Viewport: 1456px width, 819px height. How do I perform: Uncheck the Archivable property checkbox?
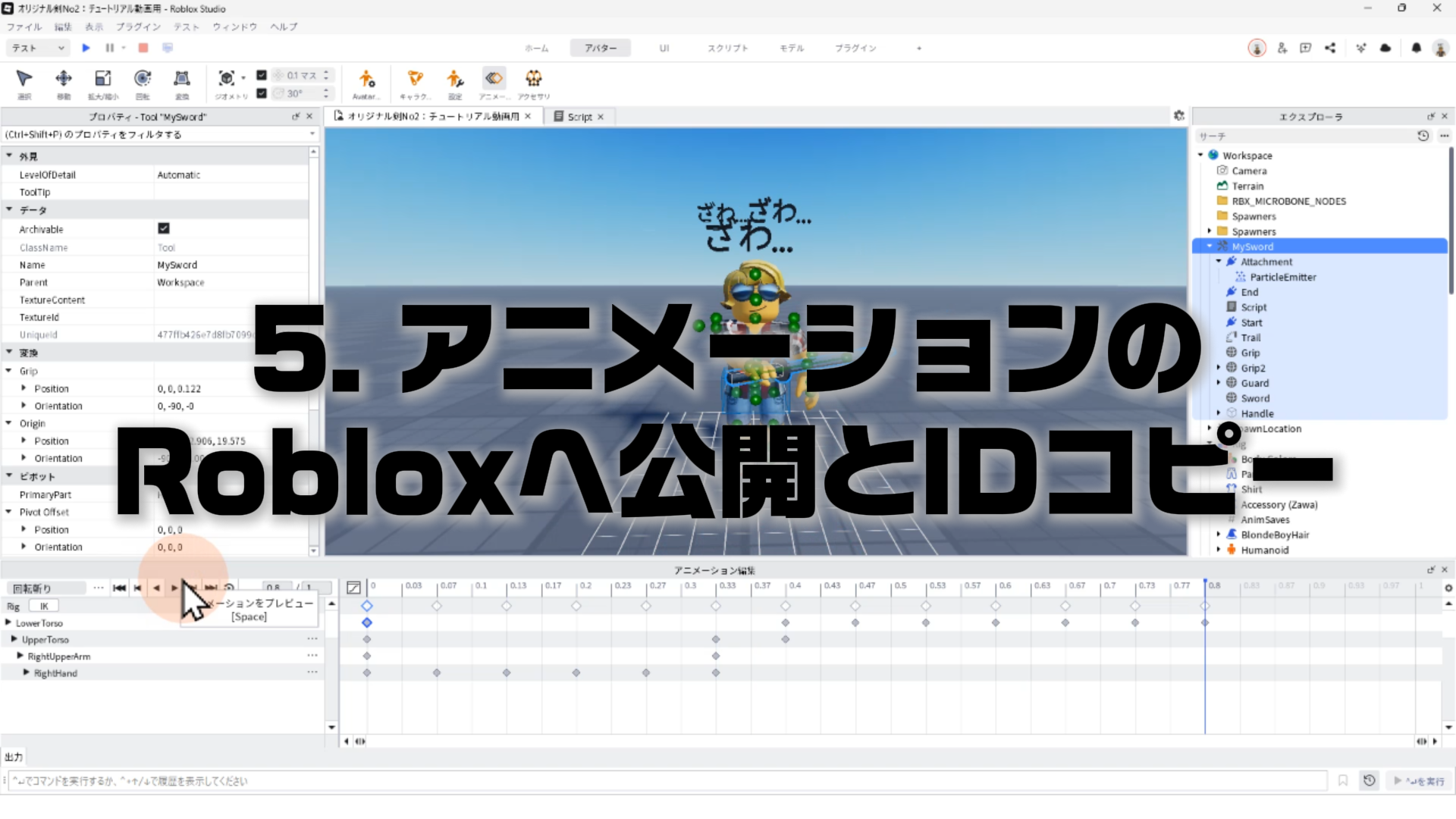164,228
